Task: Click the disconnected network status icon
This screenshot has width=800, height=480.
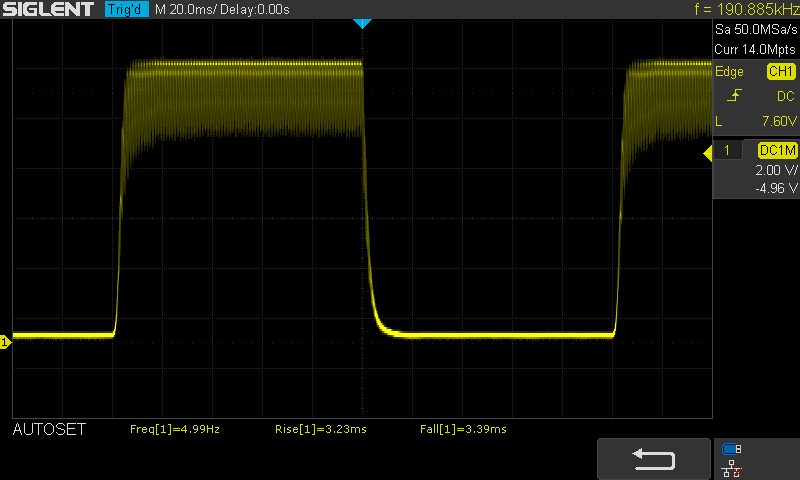Action: click(731, 468)
